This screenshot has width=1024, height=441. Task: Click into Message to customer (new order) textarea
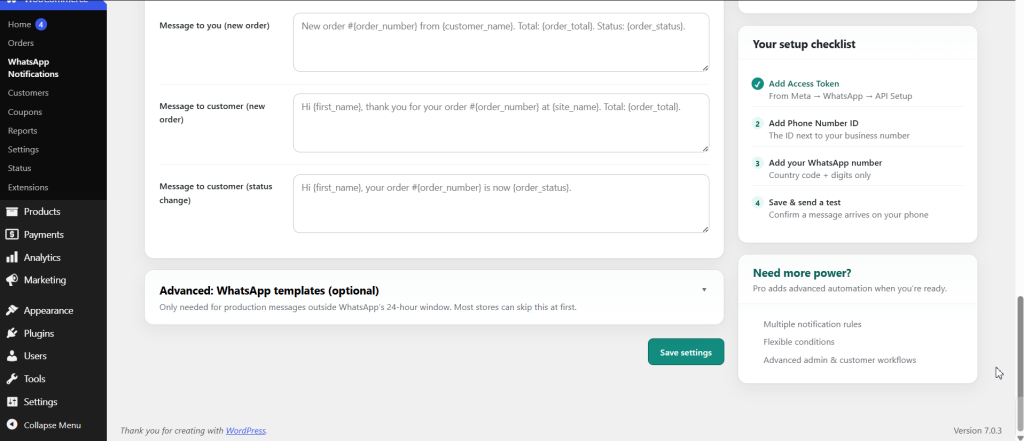click(501, 123)
